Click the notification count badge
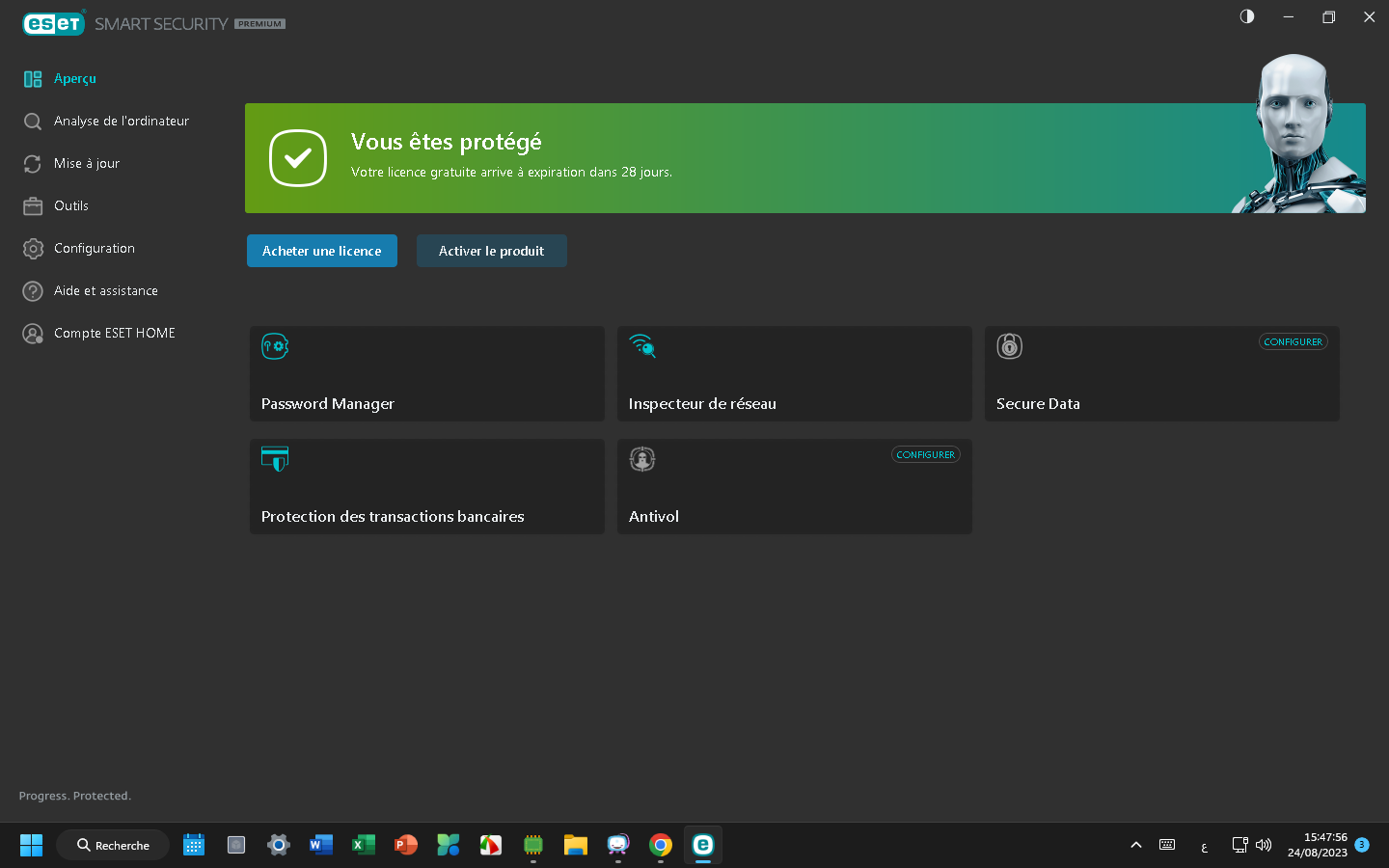The height and width of the screenshot is (868, 1389). (x=1362, y=845)
